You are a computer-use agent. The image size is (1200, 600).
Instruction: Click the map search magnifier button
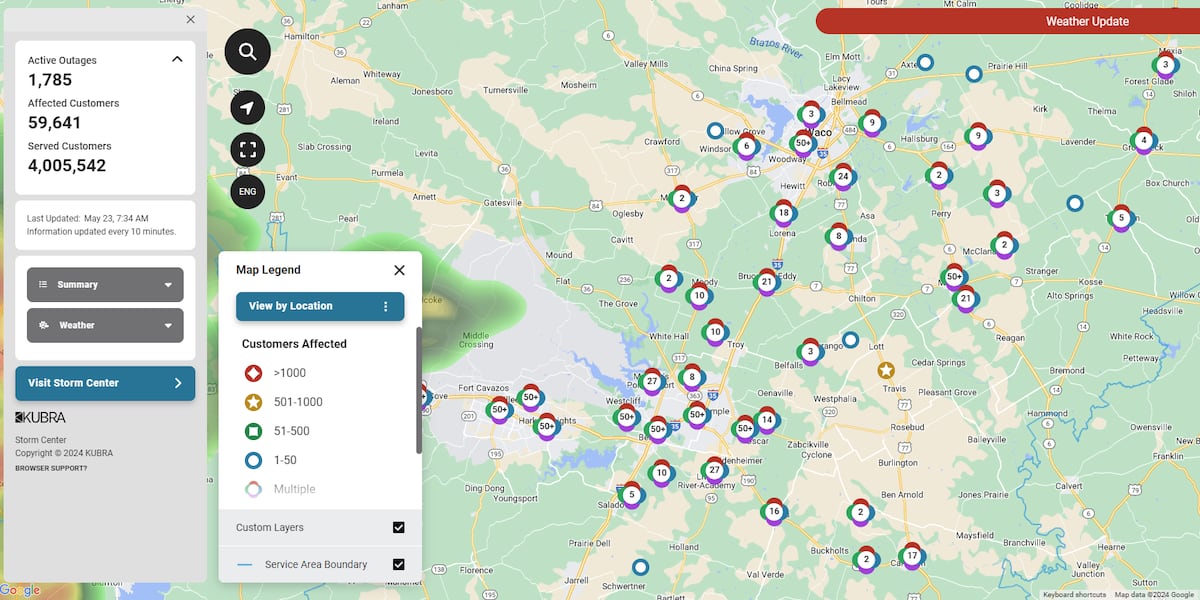[247, 52]
